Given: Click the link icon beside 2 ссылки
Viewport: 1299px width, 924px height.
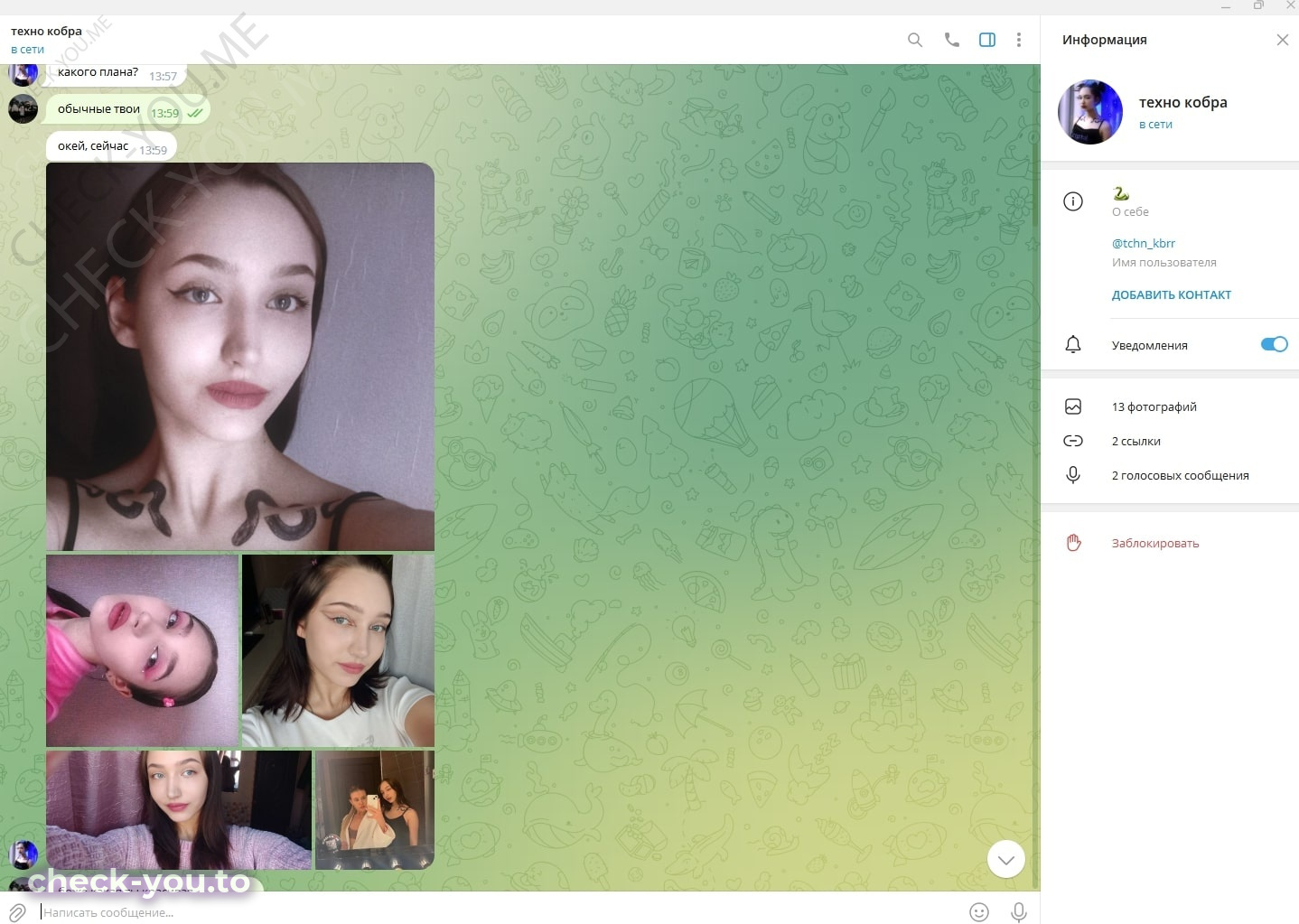Looking at the screenshot, I should (x=1073, y=441).
